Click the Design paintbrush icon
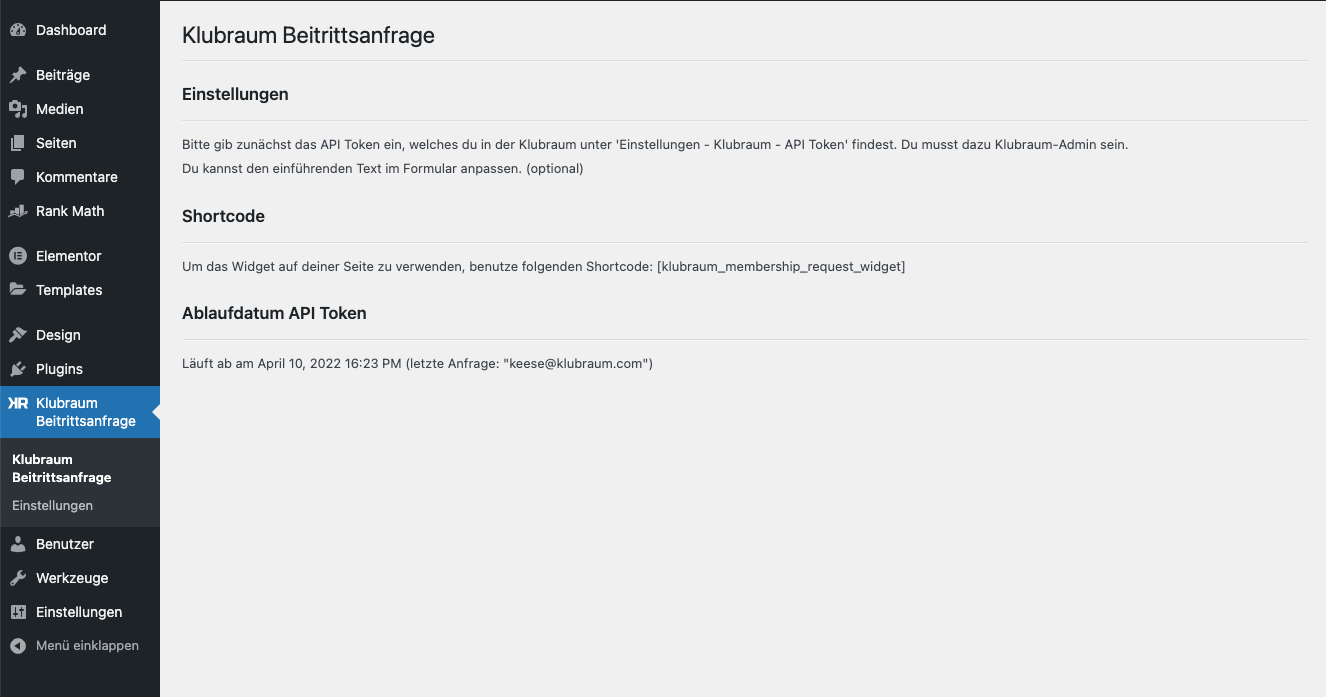Screen dimensions: 1326x697 (x=18, y=335)
